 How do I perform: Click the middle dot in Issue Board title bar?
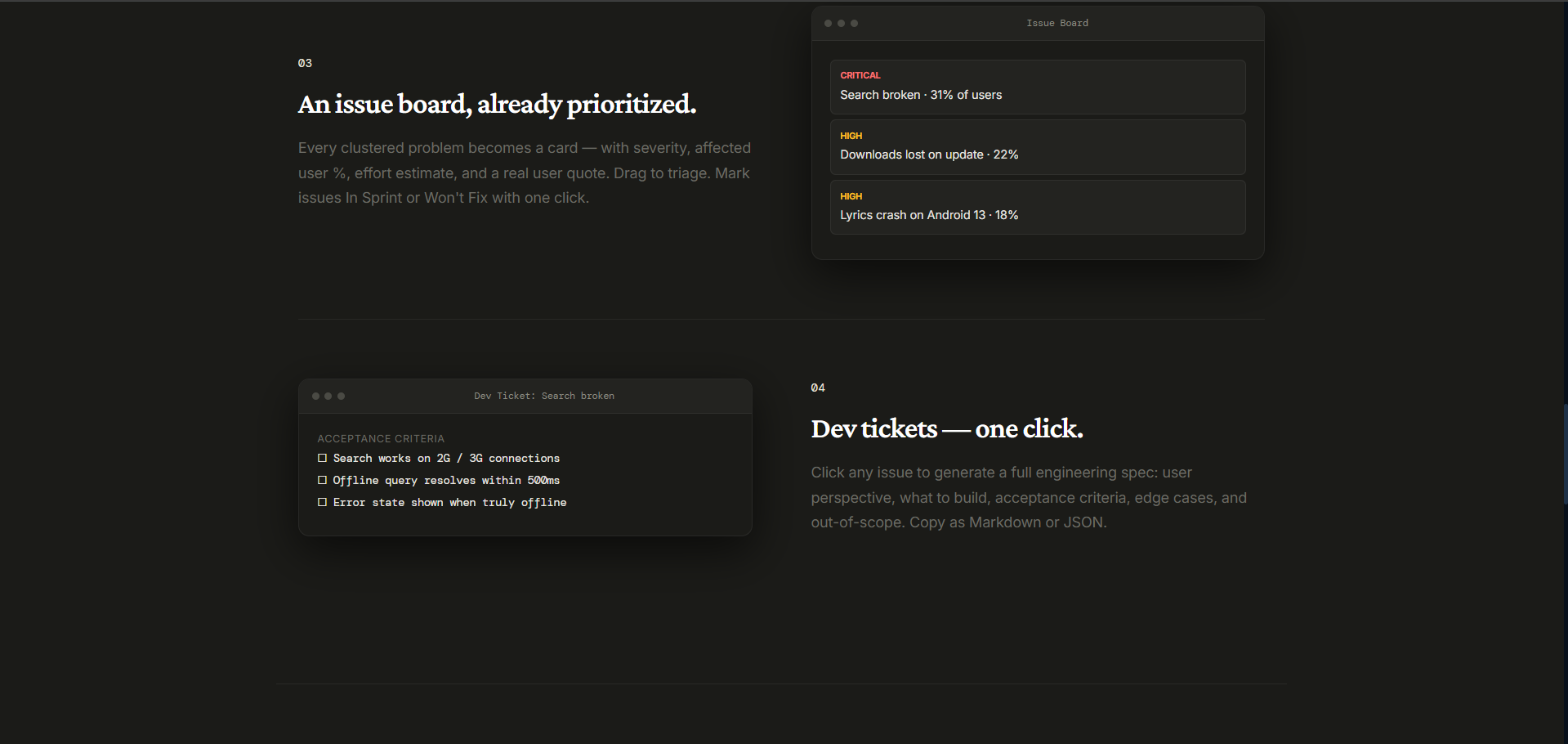tap(841, 24)
